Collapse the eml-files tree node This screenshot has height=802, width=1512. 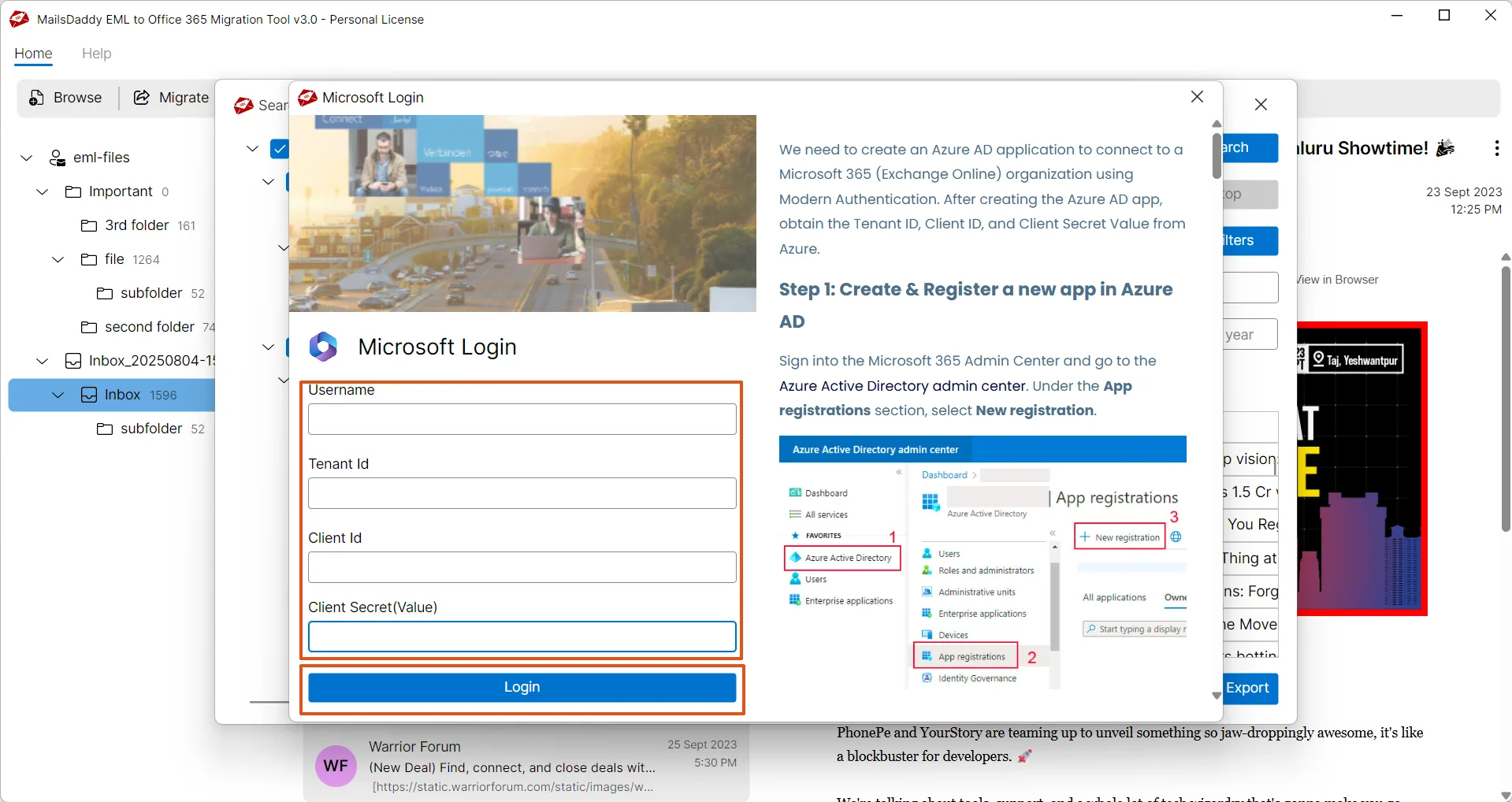coord(26,157)
